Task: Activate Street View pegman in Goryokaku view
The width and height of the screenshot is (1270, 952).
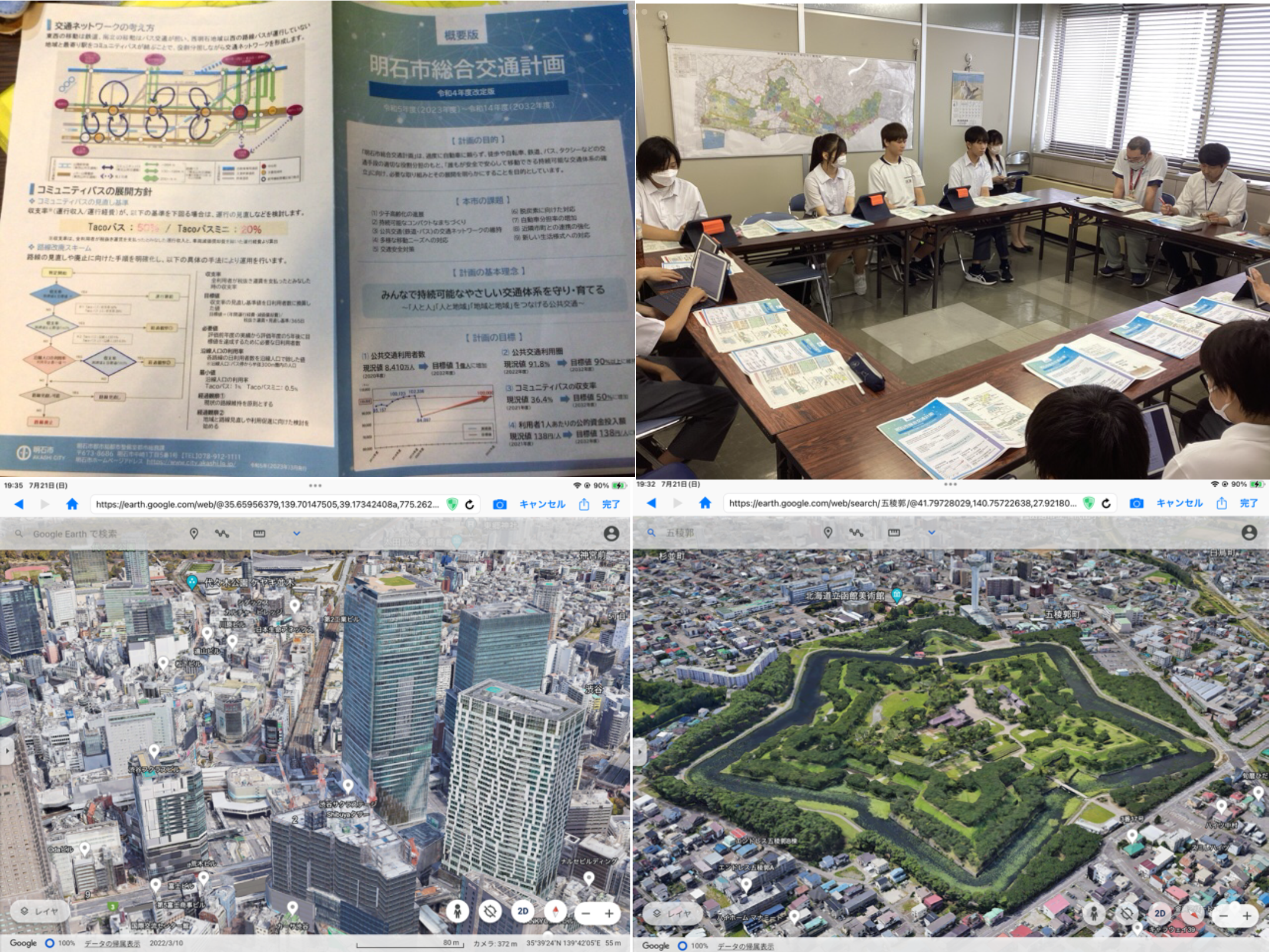Action: tap(1094, 914)
